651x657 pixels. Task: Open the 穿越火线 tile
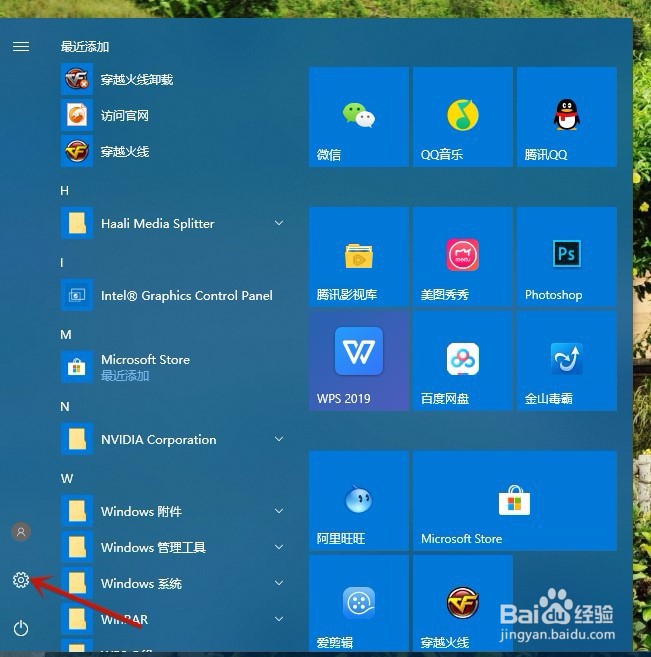(x=462, y=603)
